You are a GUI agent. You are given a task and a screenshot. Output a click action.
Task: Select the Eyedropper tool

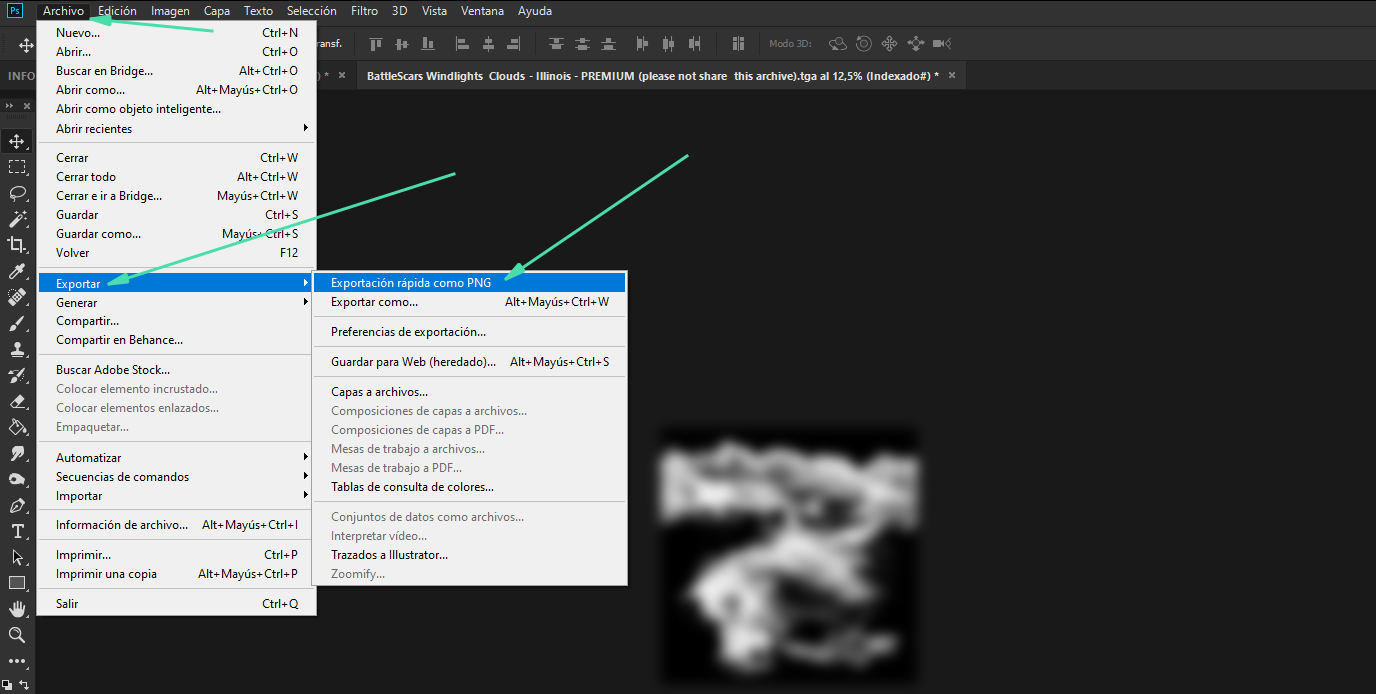(17, 271)
